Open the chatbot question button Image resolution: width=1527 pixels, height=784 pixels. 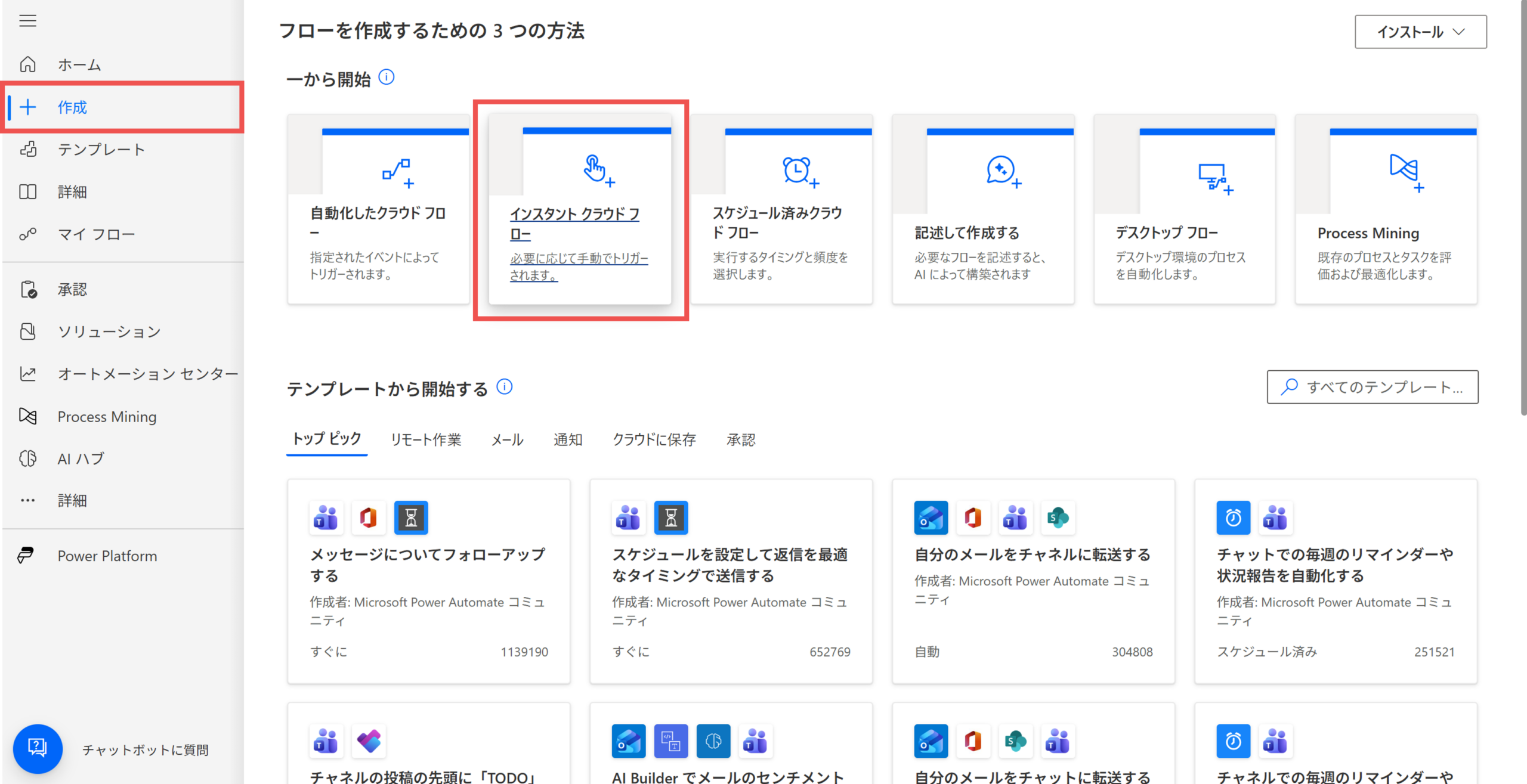click(38, 748)
